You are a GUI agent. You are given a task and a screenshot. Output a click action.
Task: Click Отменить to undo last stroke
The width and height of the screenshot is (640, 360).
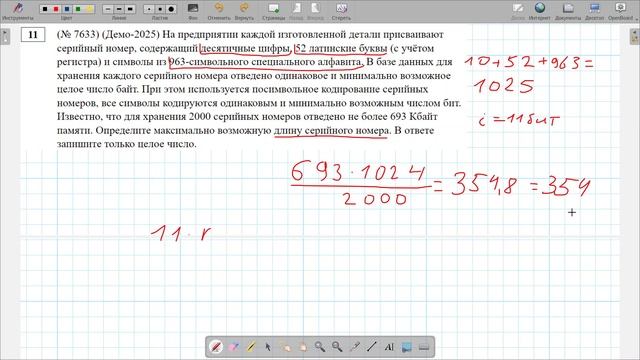219,11
